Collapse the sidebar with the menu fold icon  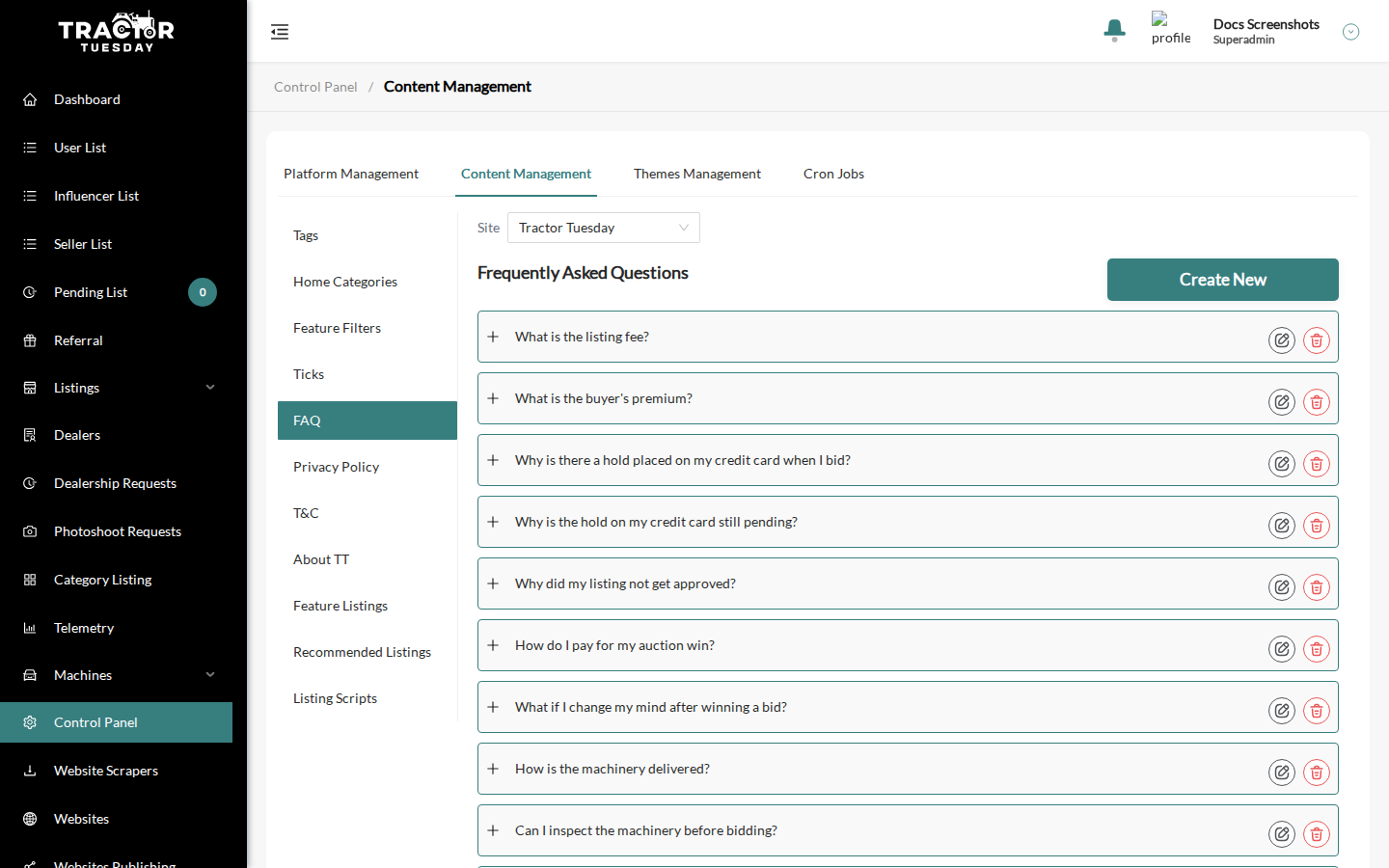(280, 32)
